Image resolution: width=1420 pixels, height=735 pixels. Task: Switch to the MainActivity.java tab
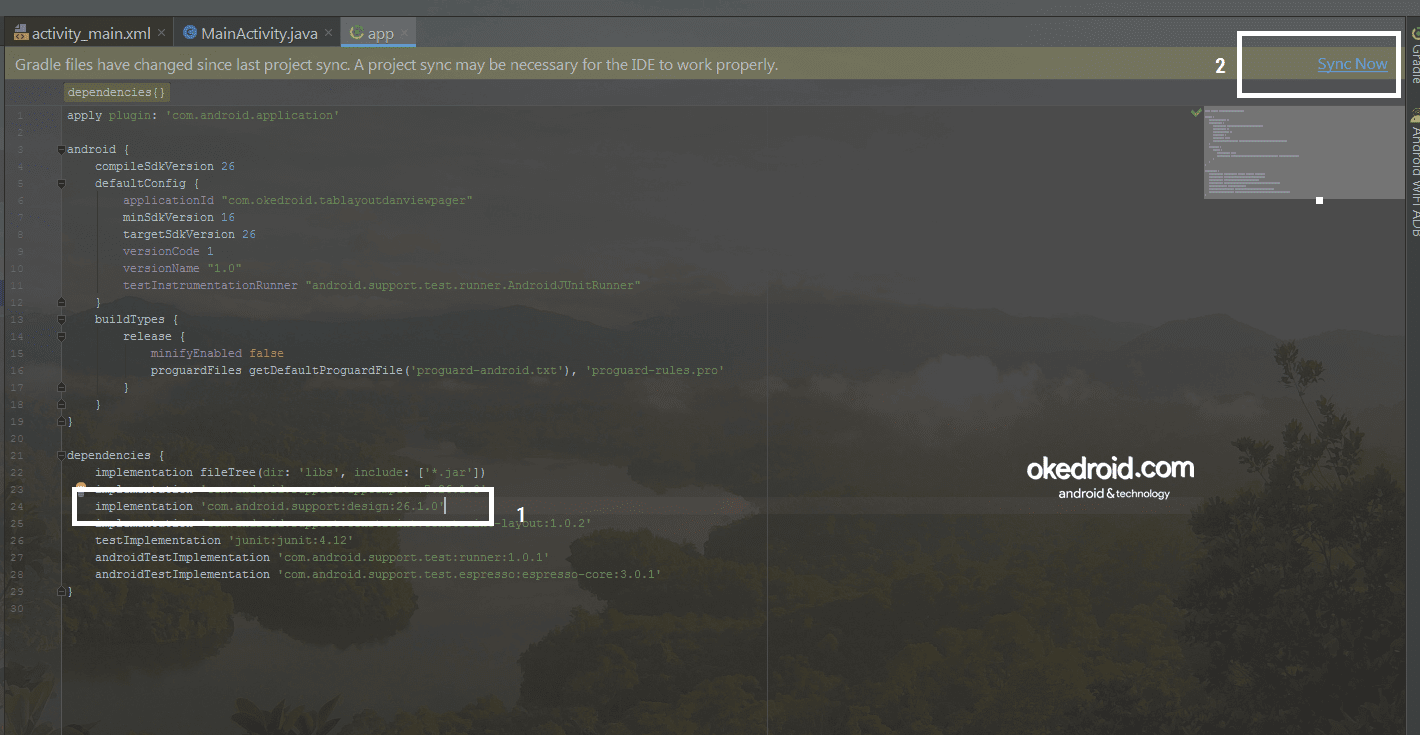256,31
